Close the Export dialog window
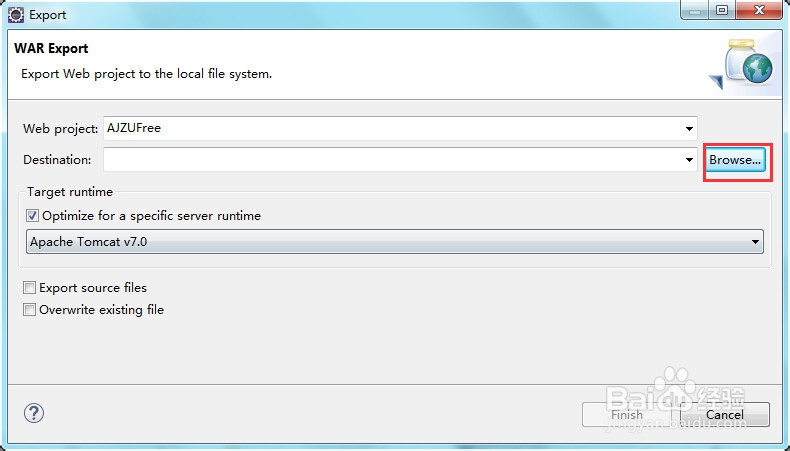The height and width of the screenshot is (451, 790). 759,10
